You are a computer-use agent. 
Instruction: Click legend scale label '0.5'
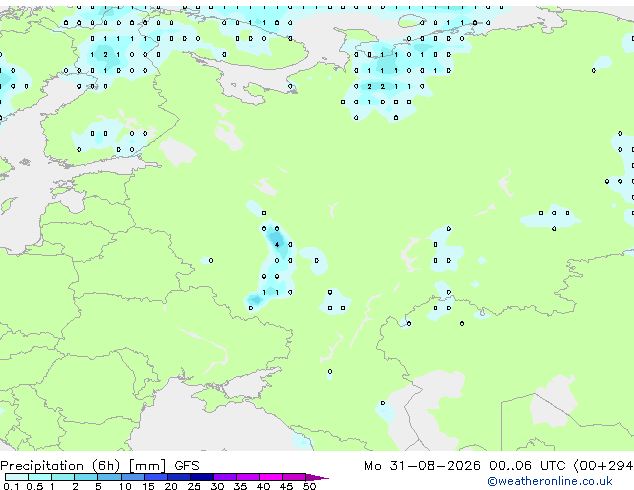34,486
